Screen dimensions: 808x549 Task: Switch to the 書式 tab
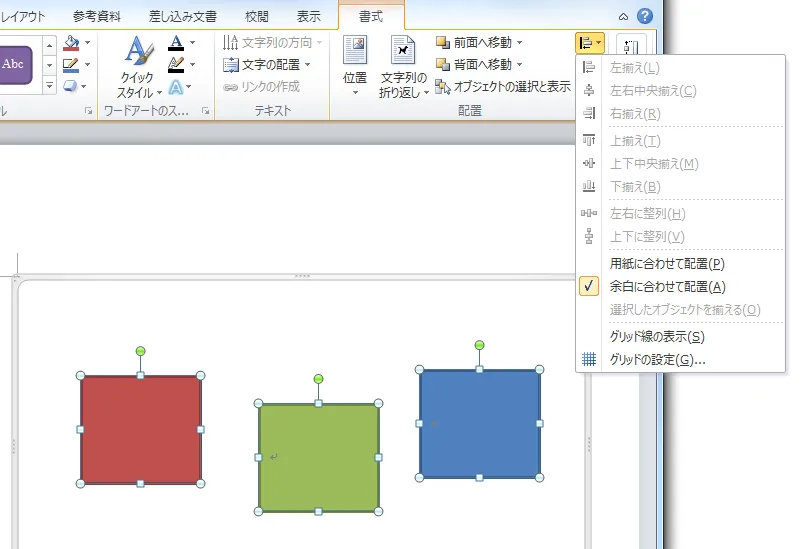[371, 16]
